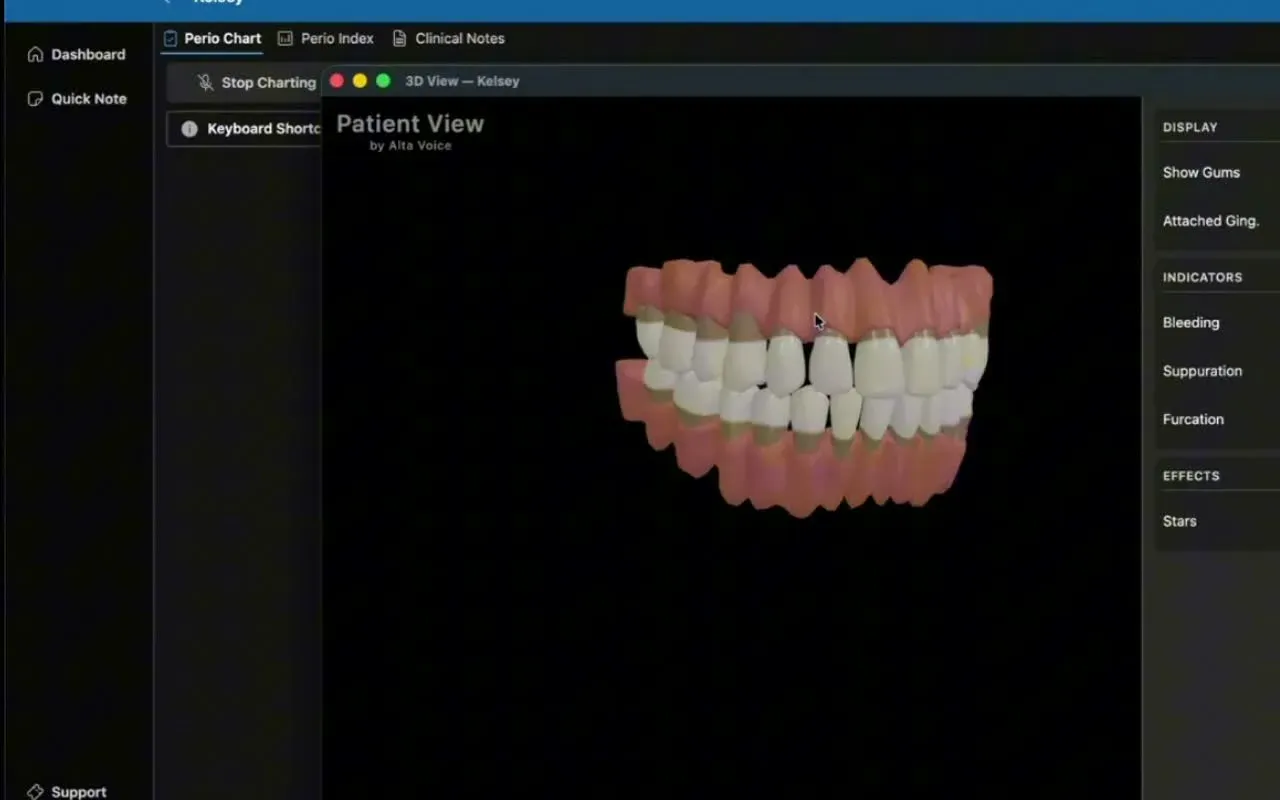The width and height of the screenshot is (1280, 800).
Task: Click the 3D View — Kelsey title
Action: tap(462, 81)
